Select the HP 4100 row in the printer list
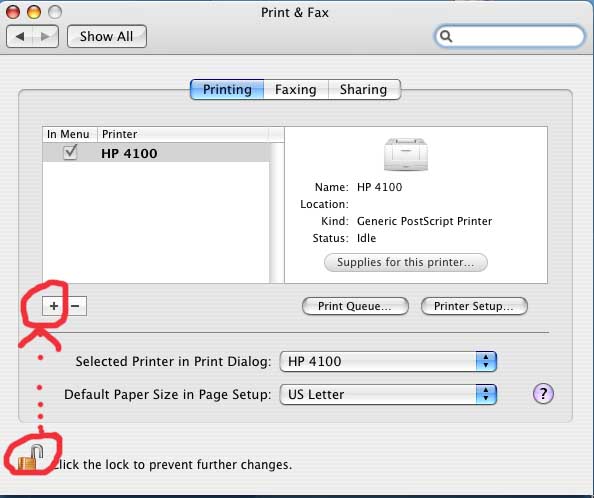 click(x=156, y=153)
